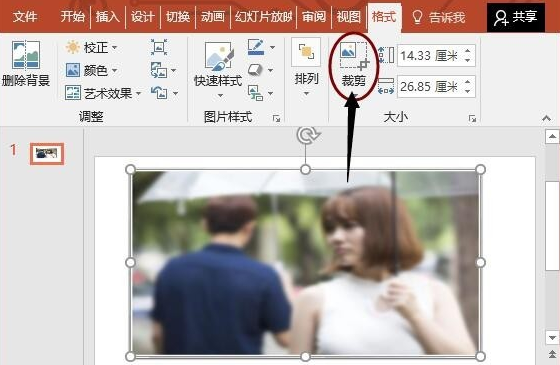560x365 pixels.
Task: Click the Picture Border pen icon
Action: pos(256,47)
